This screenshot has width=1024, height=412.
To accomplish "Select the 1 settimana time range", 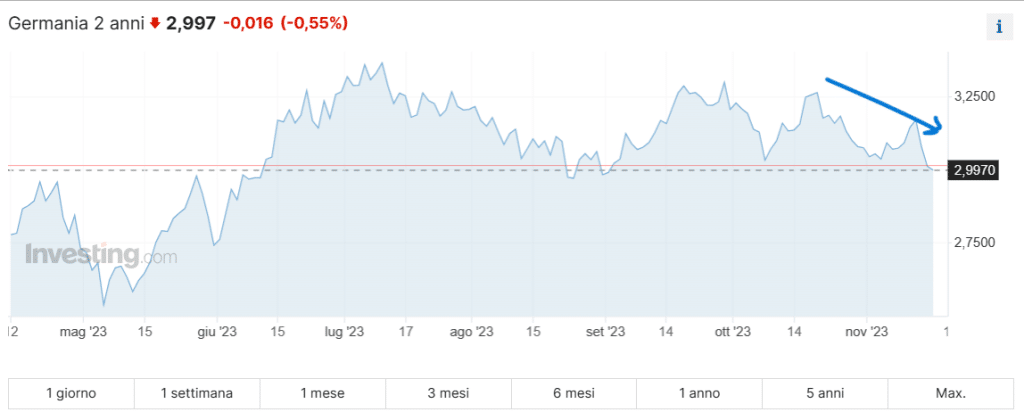I will point(197,393).
